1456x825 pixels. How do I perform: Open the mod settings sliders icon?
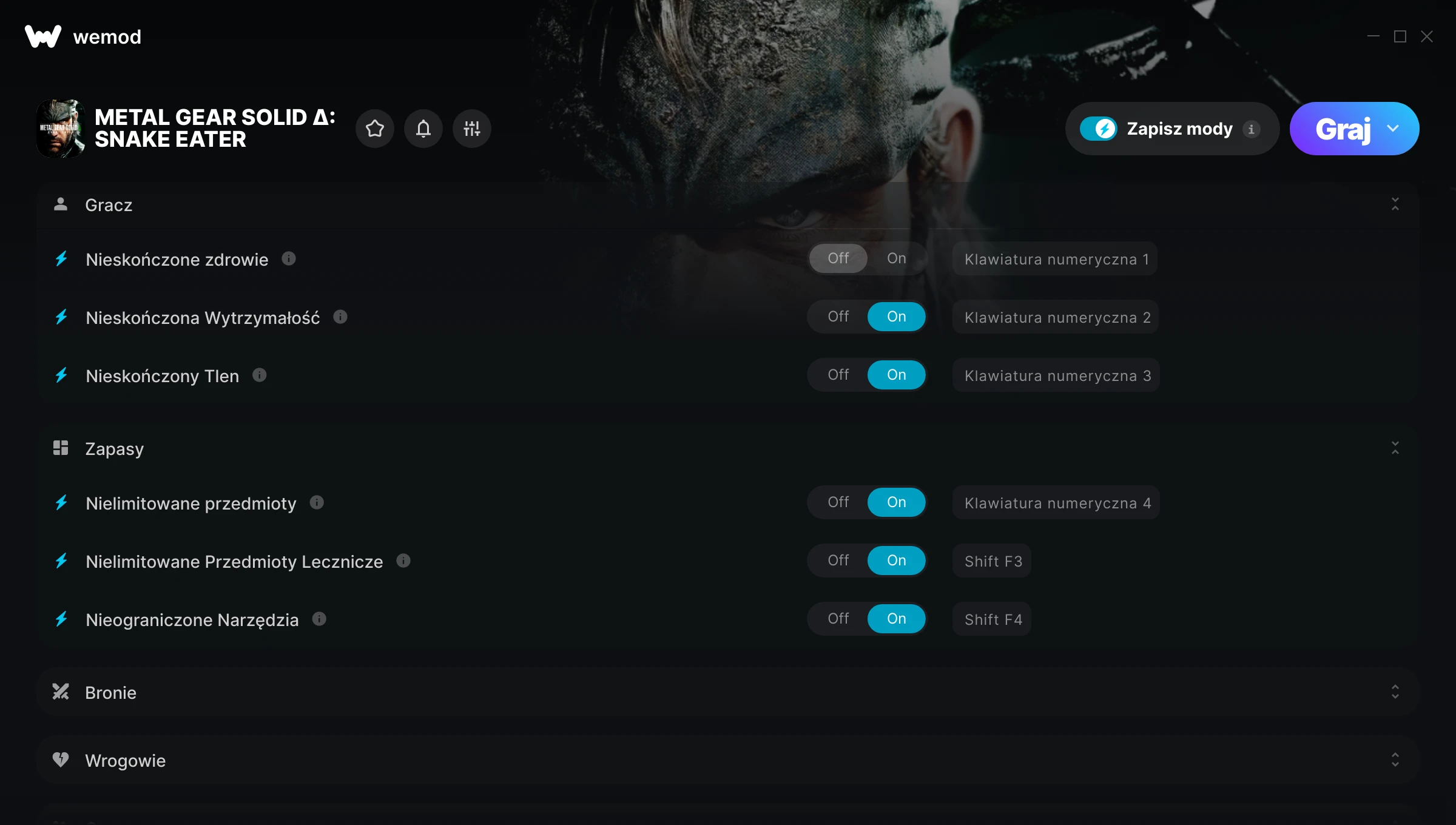point(472,129)
